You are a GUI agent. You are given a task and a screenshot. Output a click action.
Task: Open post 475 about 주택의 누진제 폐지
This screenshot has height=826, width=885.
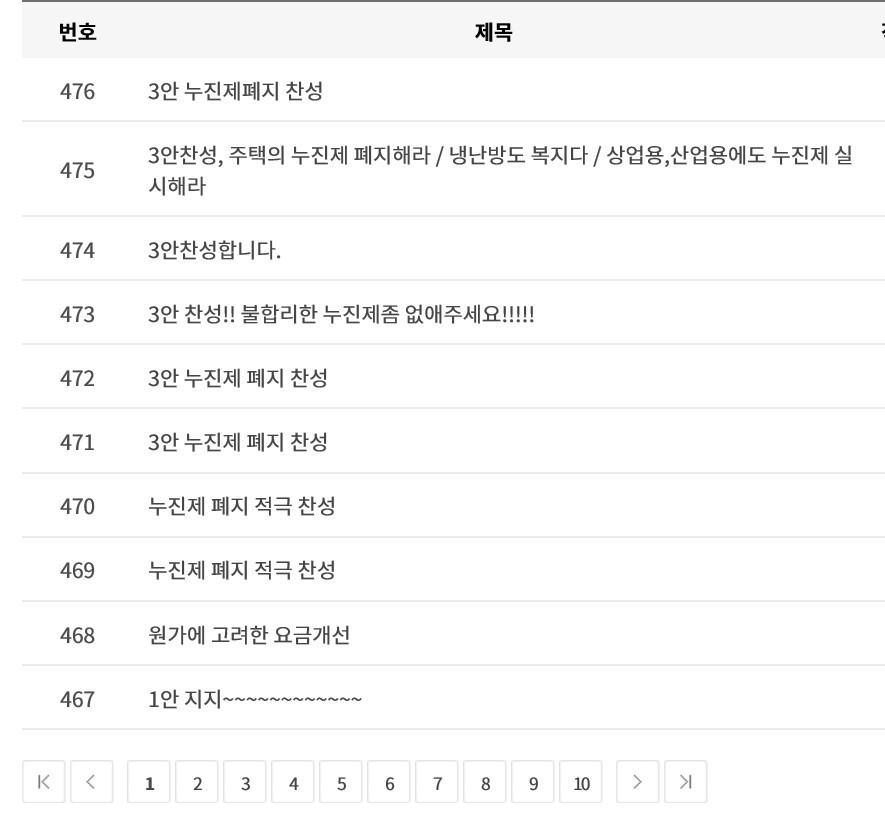pyautogui.click(x=500, y=170)
